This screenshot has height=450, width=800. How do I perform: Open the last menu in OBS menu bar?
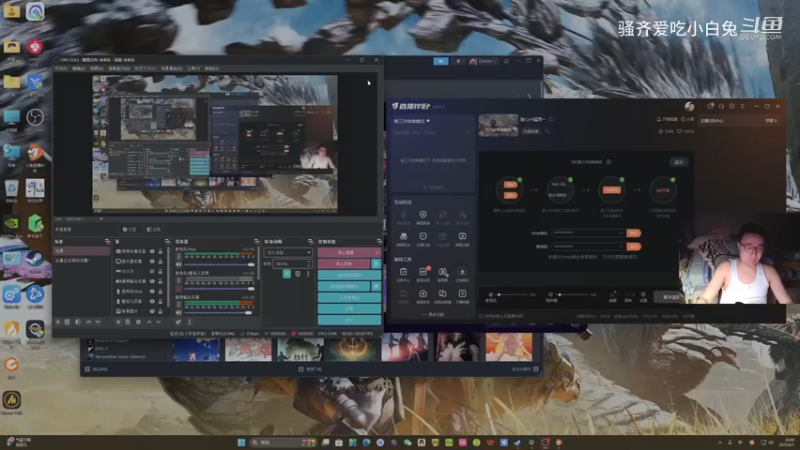[212, 68]
